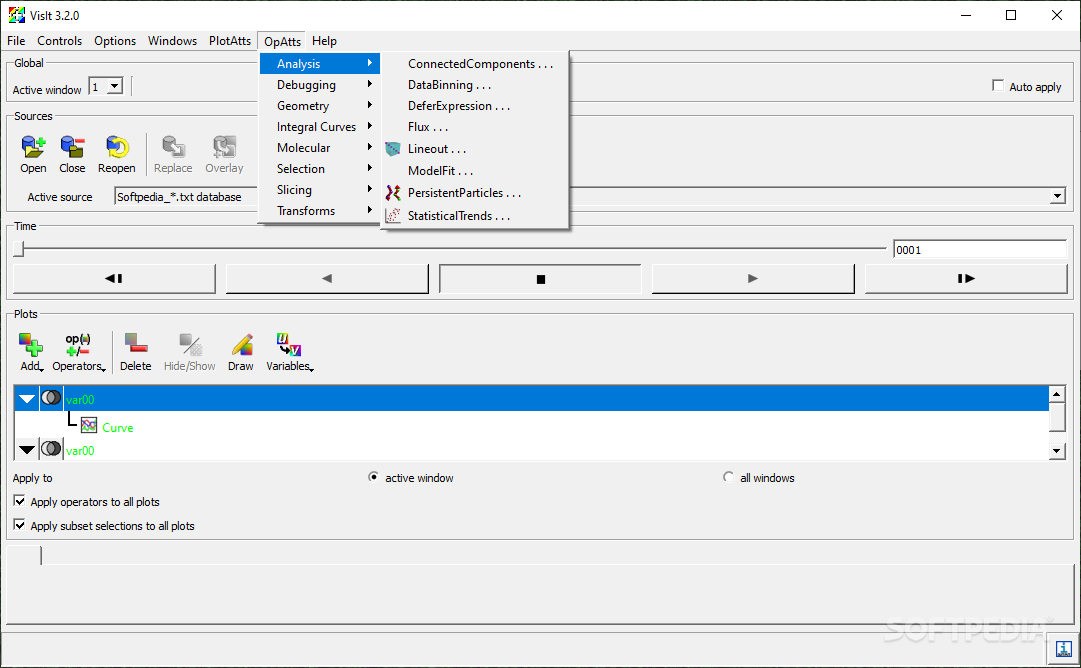Click the time slider handle

pos(19,248)
